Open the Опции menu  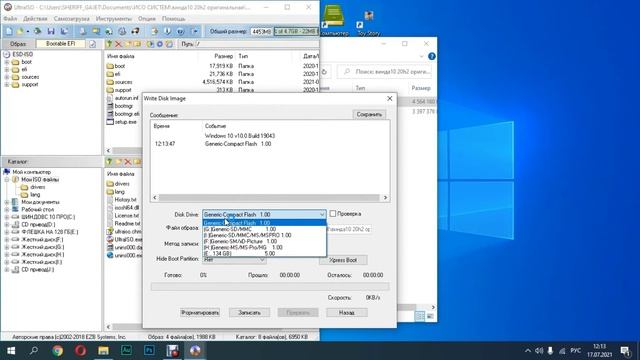[x=147, y=19]
